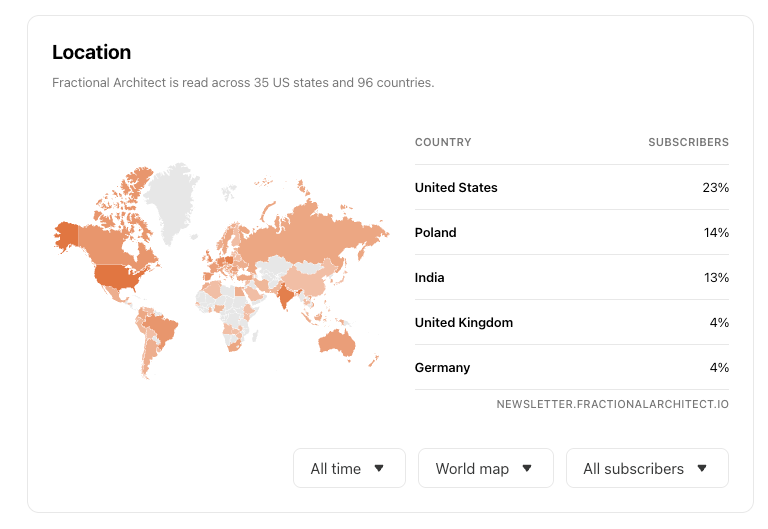Click the Germany country row
Viewport: 768px width, 529px height.
(x=572, y=367)
